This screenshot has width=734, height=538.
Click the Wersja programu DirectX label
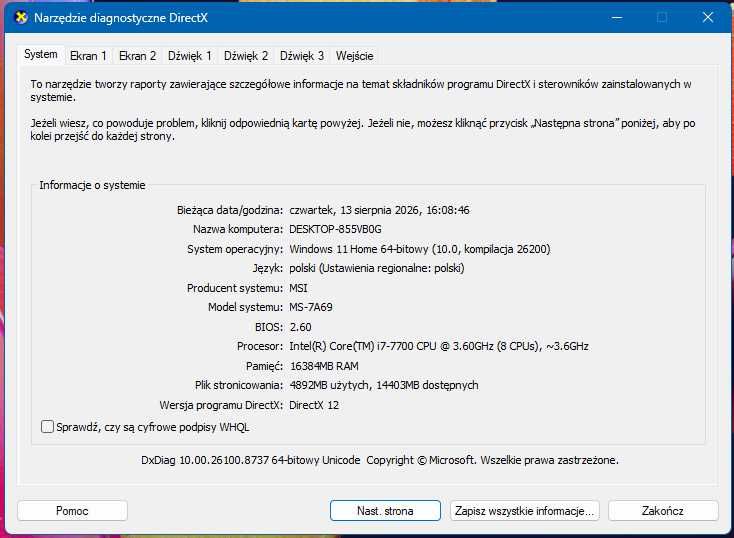tap(221, 405)
